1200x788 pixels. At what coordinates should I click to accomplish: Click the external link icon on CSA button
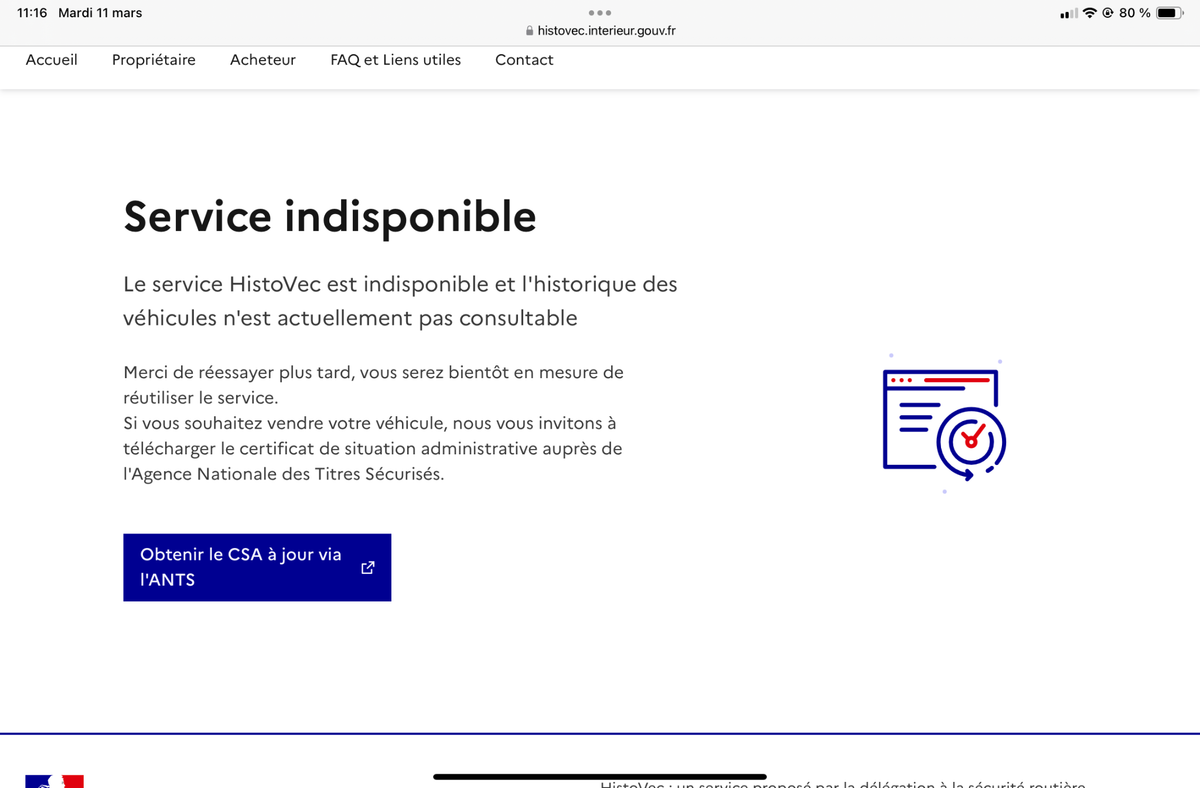pyautogui.click(x=367, y=567)
